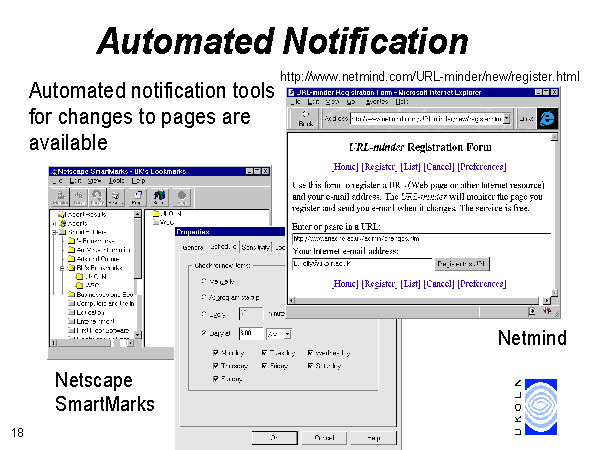Click the Help button in Properties dialog
This screenshot has height=450, width=600.
coord(374,438)
